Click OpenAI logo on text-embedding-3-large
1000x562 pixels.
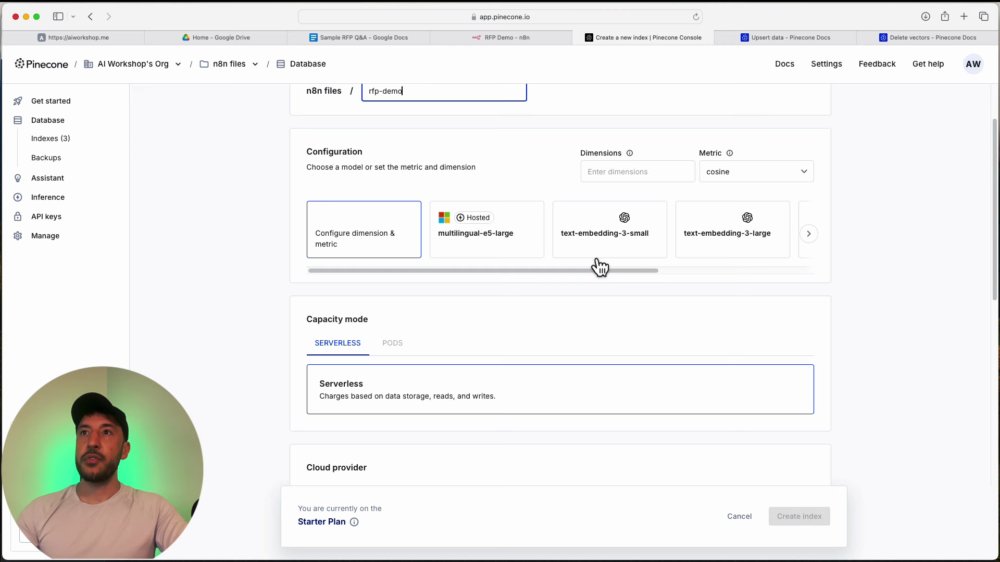pos(747,218)
